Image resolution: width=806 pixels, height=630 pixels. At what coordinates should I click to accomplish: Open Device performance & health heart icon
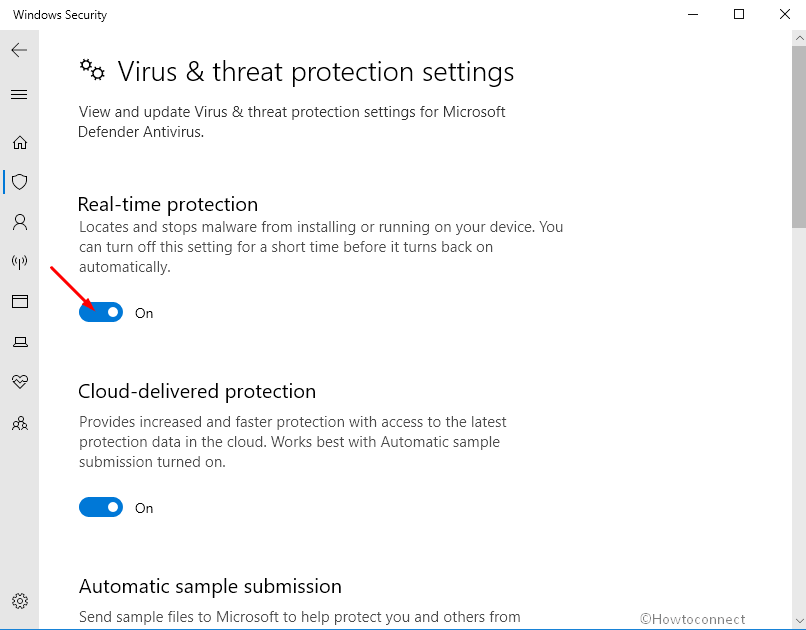click(20, 381)
